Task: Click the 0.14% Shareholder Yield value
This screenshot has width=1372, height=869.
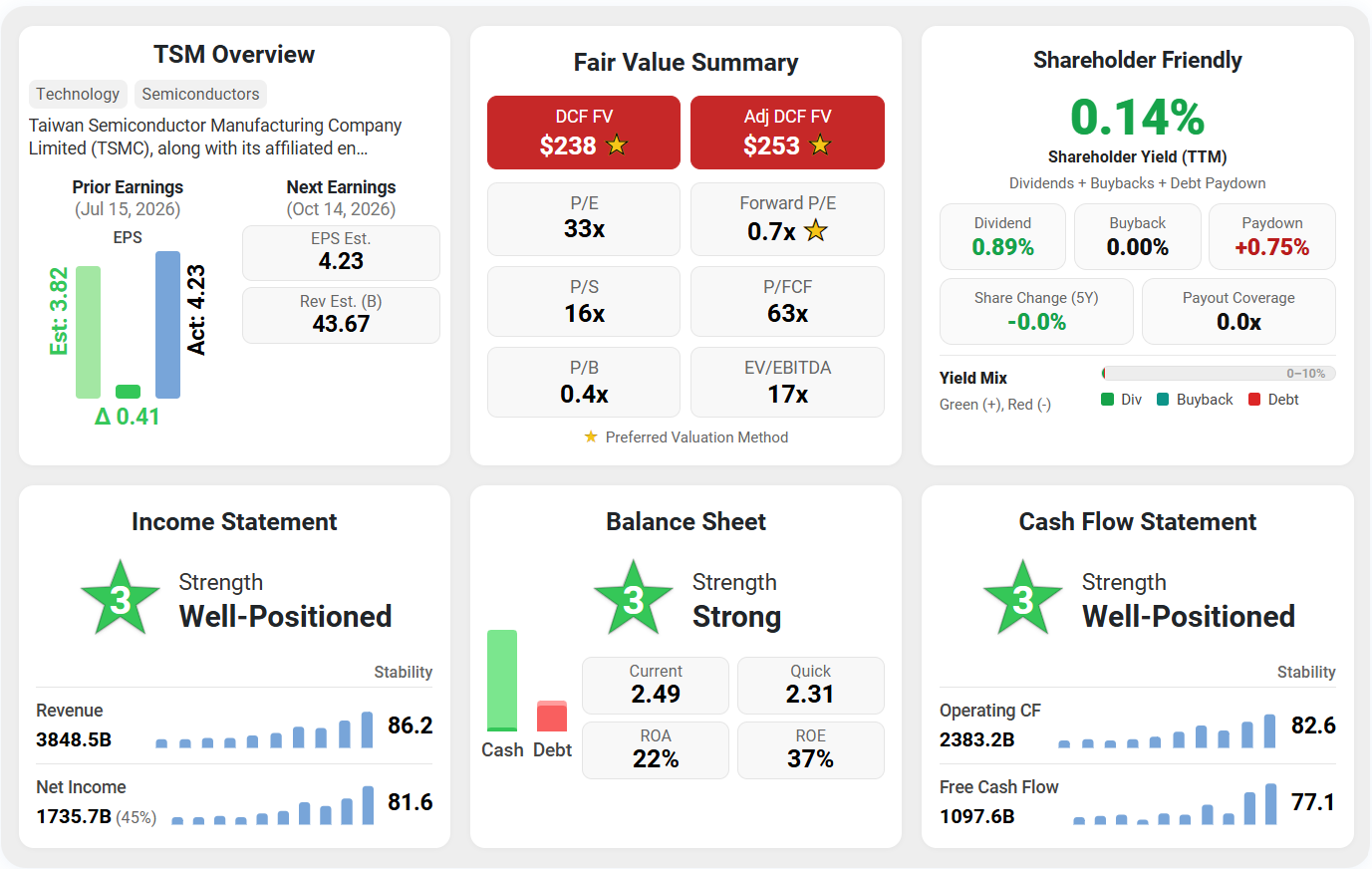Action: point(1137,118)
